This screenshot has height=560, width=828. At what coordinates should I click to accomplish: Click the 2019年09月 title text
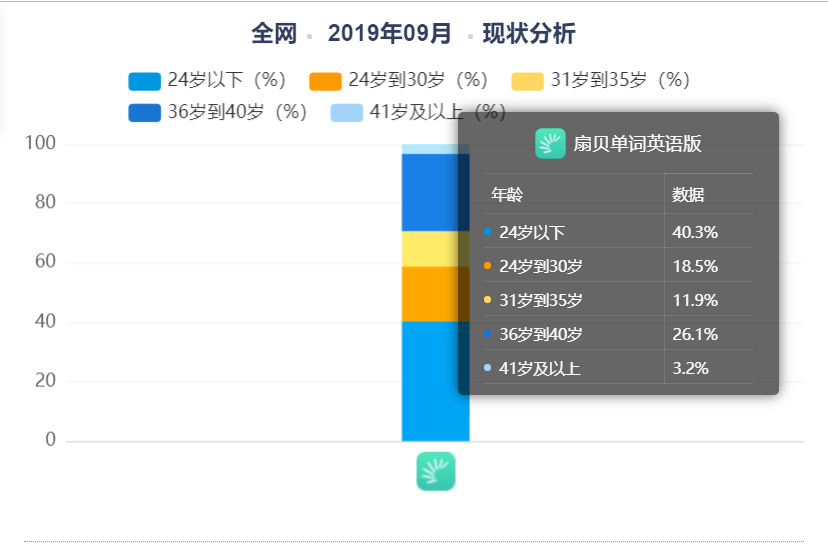[390, 33]
